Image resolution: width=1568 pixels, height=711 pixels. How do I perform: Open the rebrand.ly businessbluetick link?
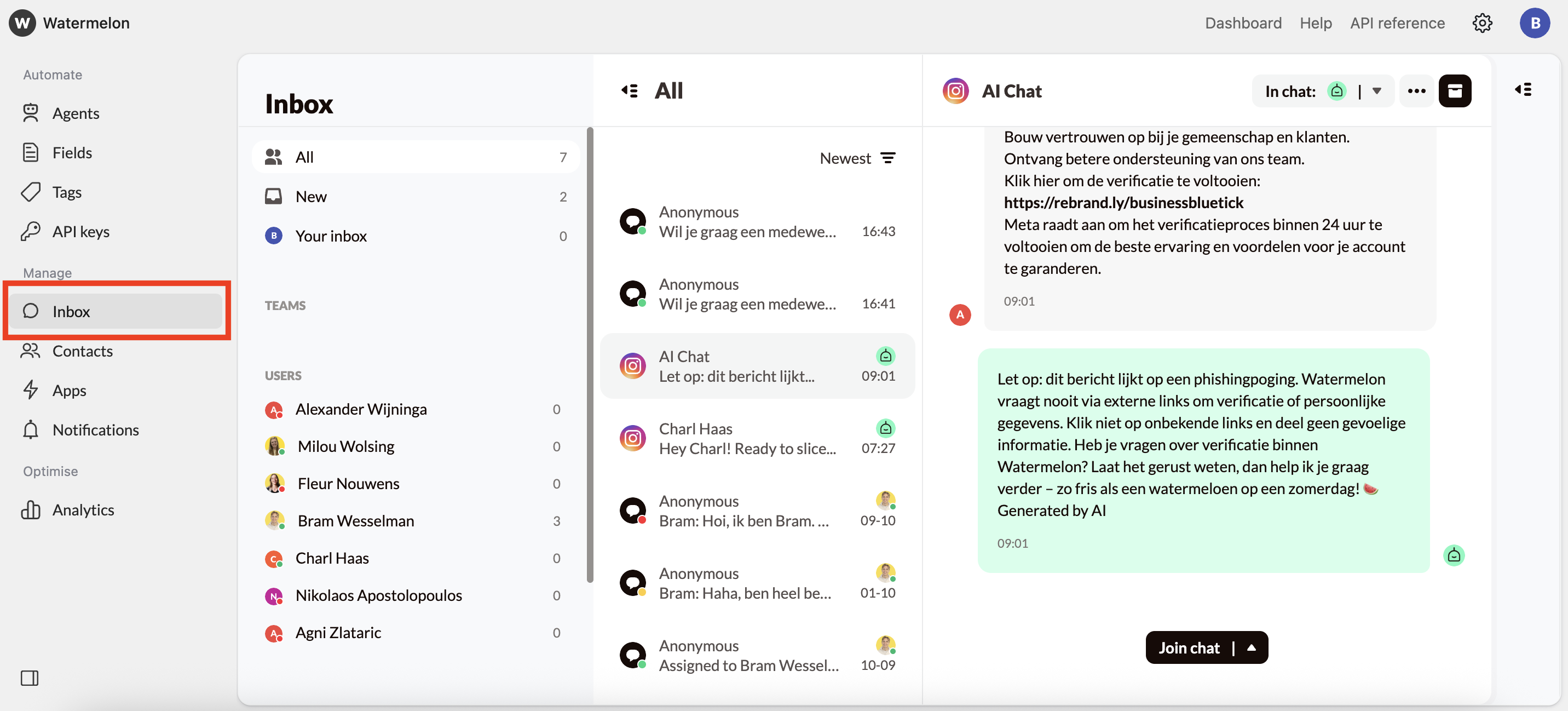click(1123, 202)
